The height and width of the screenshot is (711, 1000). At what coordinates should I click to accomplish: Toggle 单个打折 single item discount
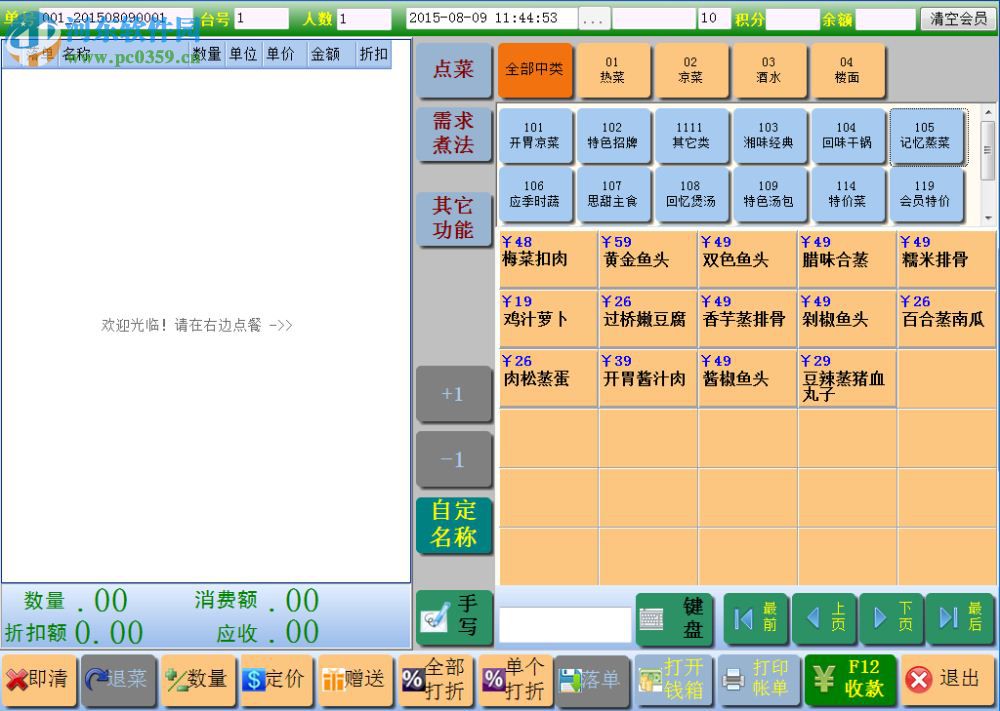pyautogui.click(x=514, y=680)
